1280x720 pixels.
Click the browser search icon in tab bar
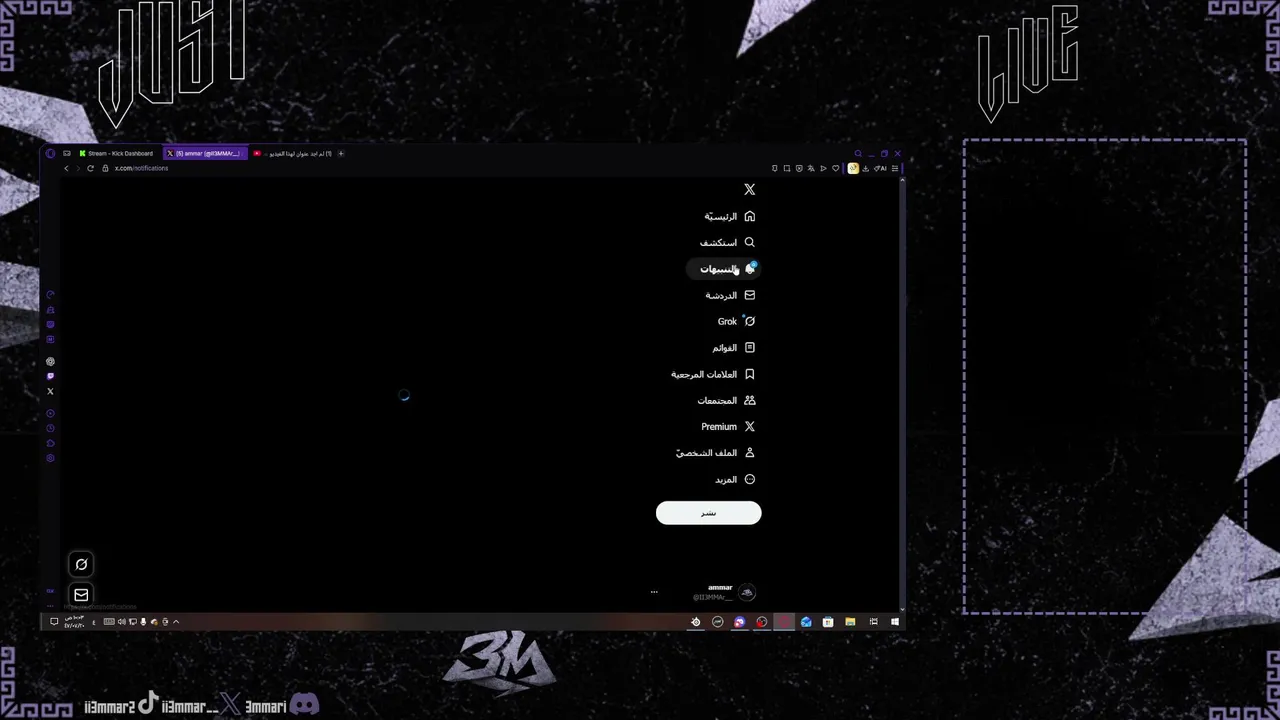click(858, 153)
